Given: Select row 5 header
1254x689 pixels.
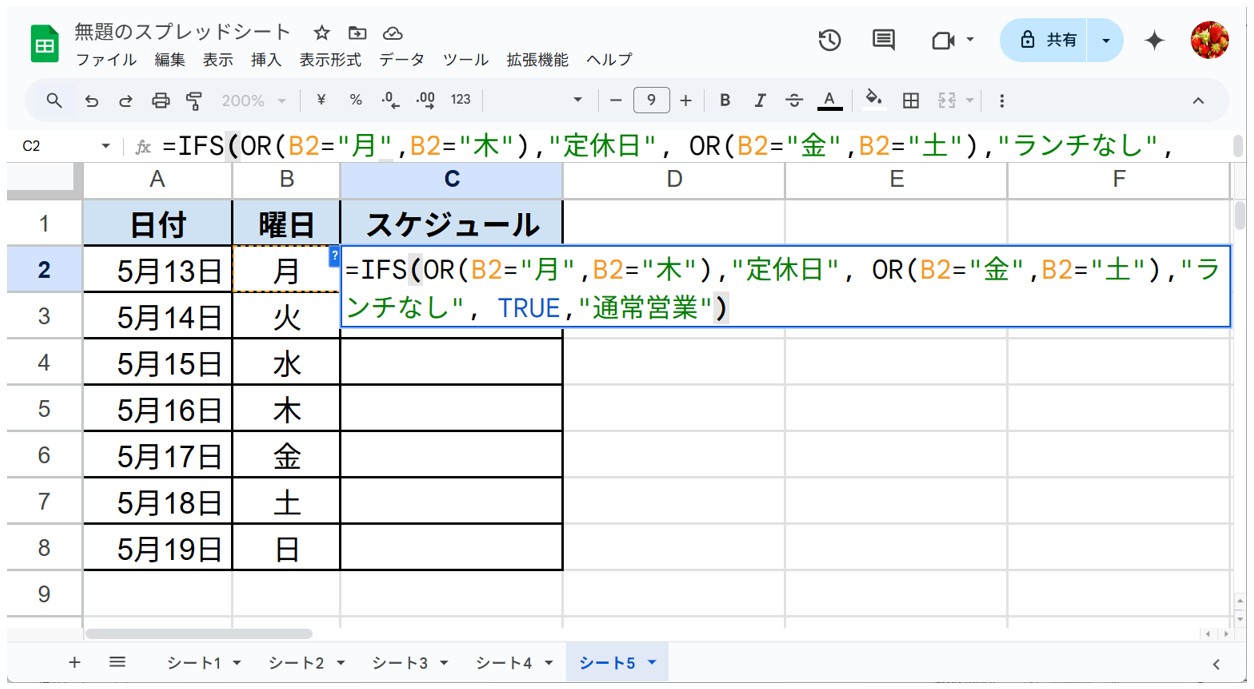Looking at the screenshot, I should (x=44, y=409).
